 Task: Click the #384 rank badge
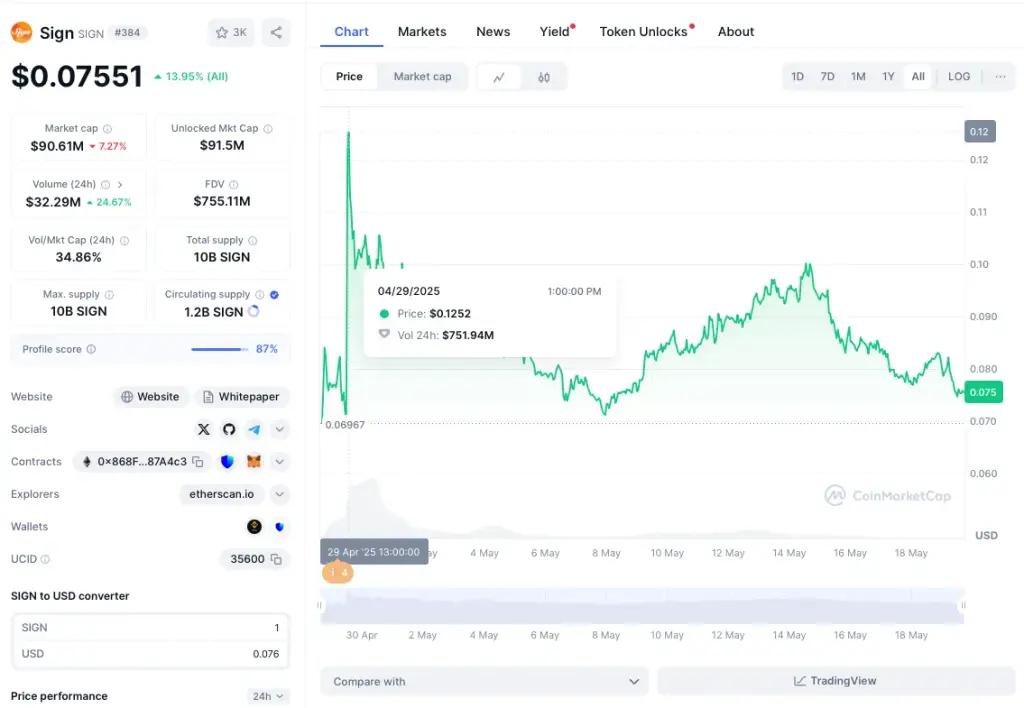pos(127,33)
